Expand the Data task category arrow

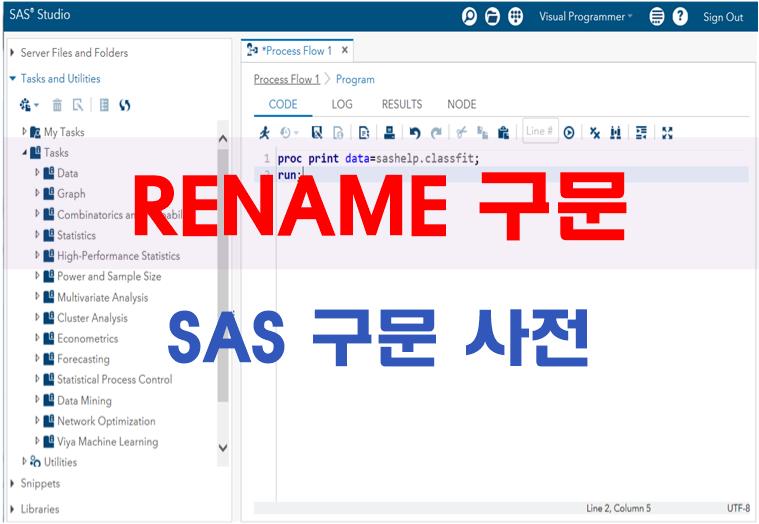37,172
